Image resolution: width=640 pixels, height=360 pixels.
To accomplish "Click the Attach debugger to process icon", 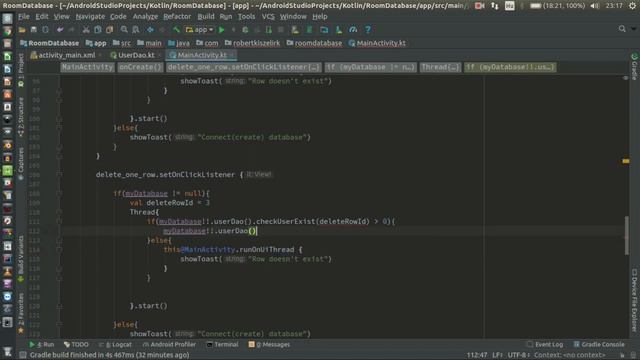I will 269,29.
